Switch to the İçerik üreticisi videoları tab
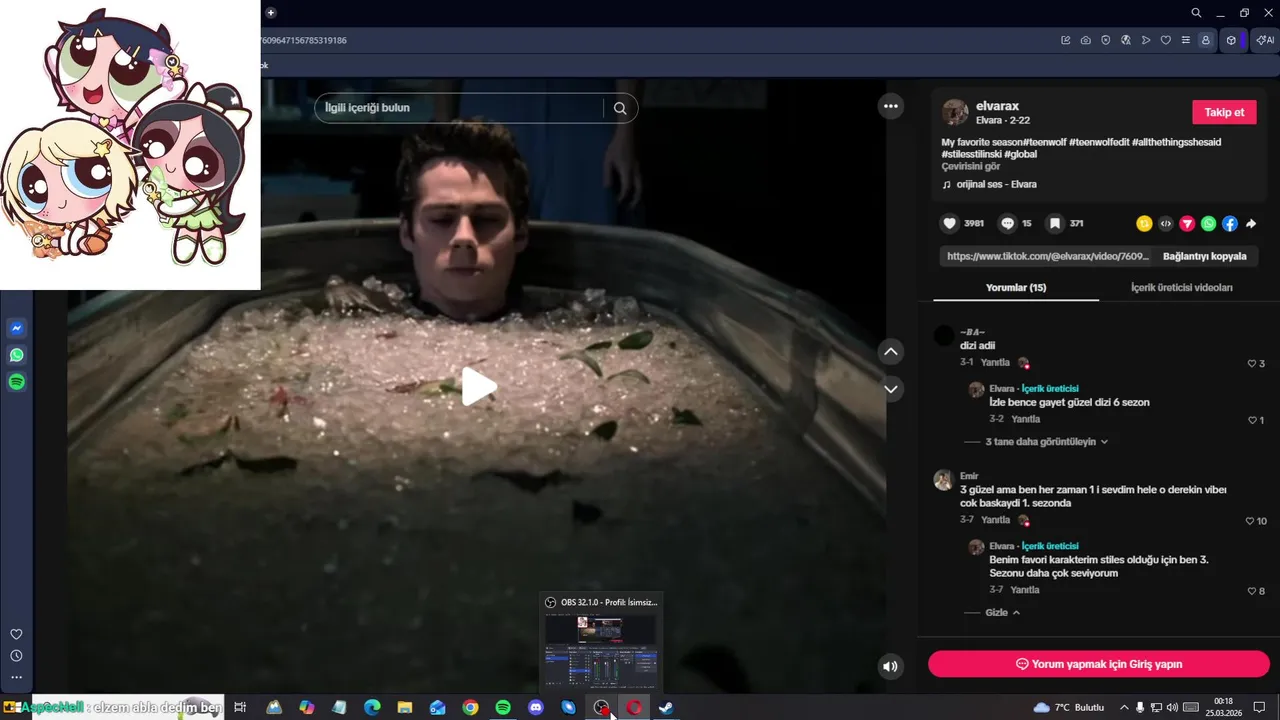The image size is (1280, 720). (x=1181, y=287)
